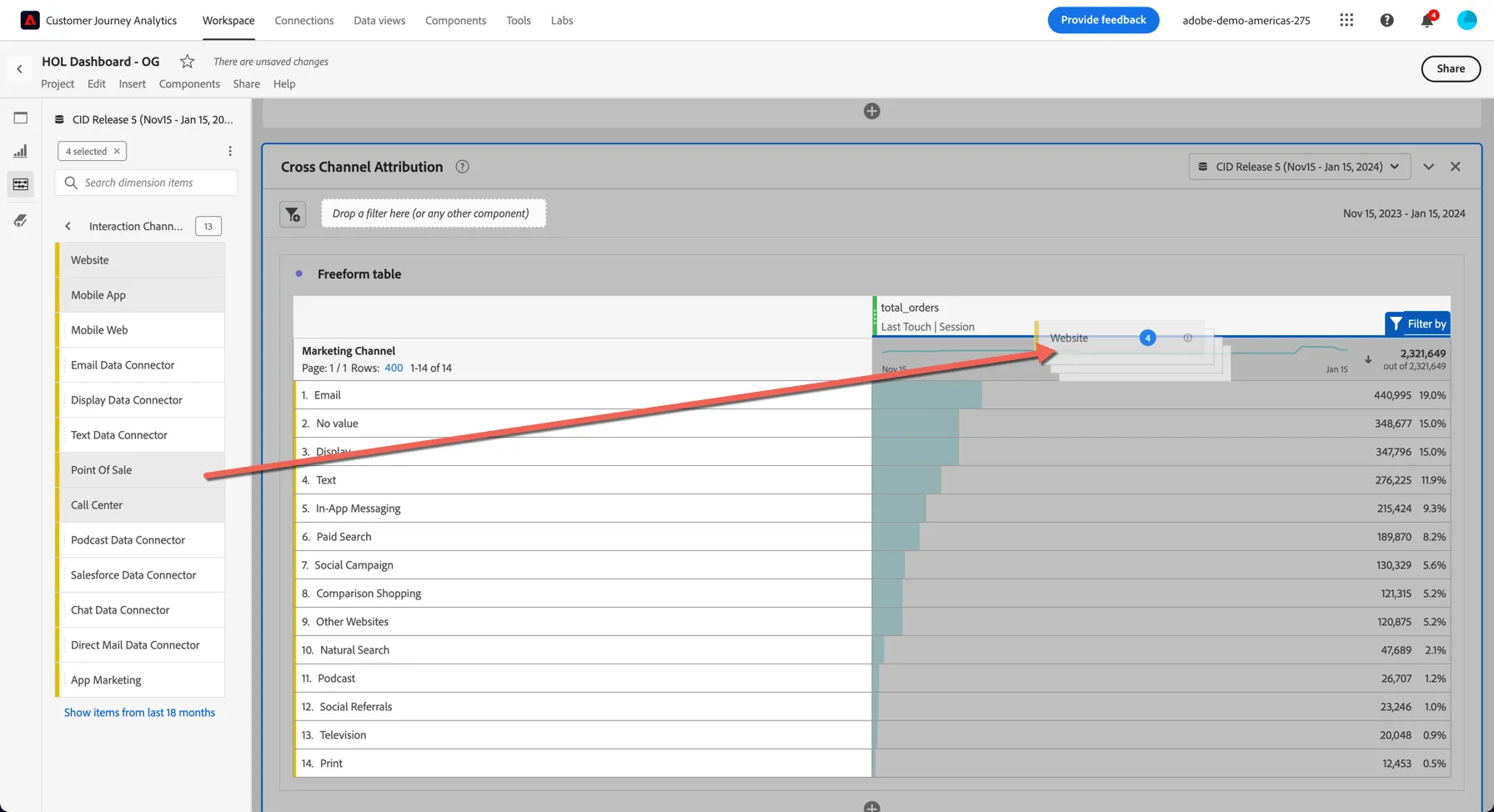Screen dimensions: 1494x812
Task: Click Show items from last 18 months
Action: point(139,713)
